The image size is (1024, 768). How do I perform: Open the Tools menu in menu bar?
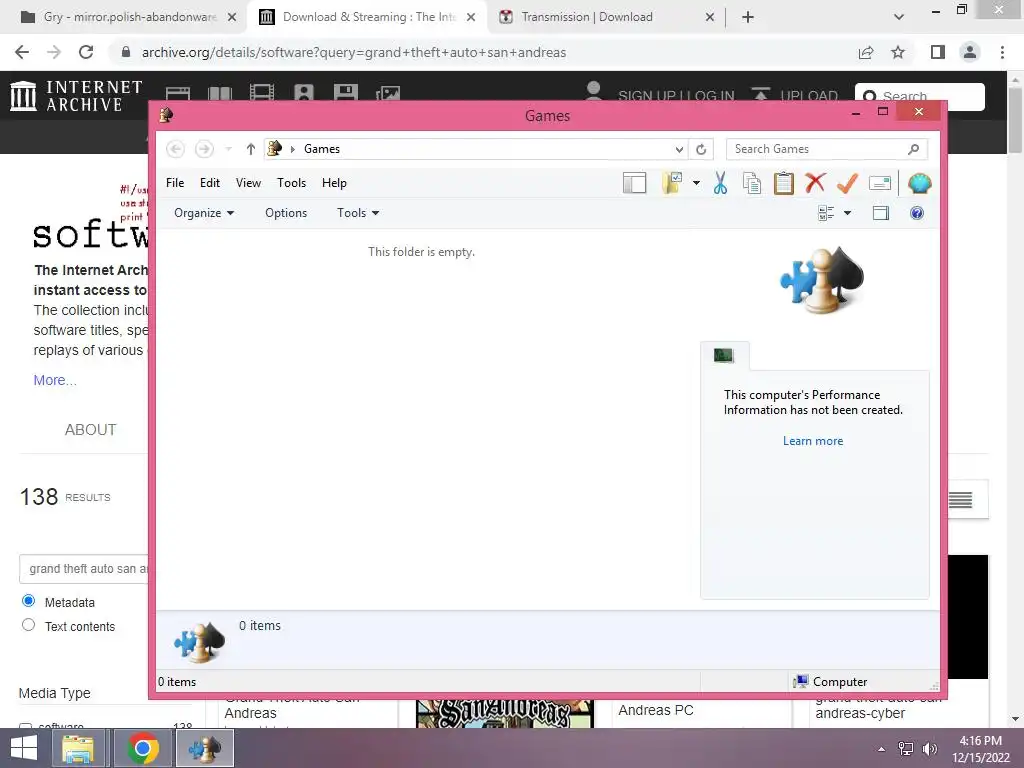pyautogui.click(x=291, y=183)
